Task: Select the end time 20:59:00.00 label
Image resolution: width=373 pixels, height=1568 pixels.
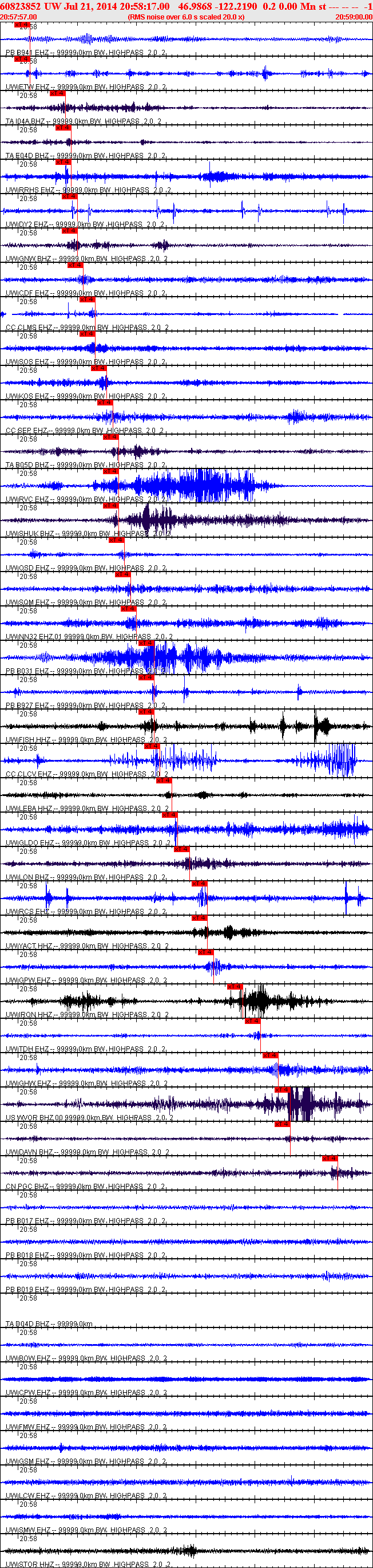Action: (354, 17)
